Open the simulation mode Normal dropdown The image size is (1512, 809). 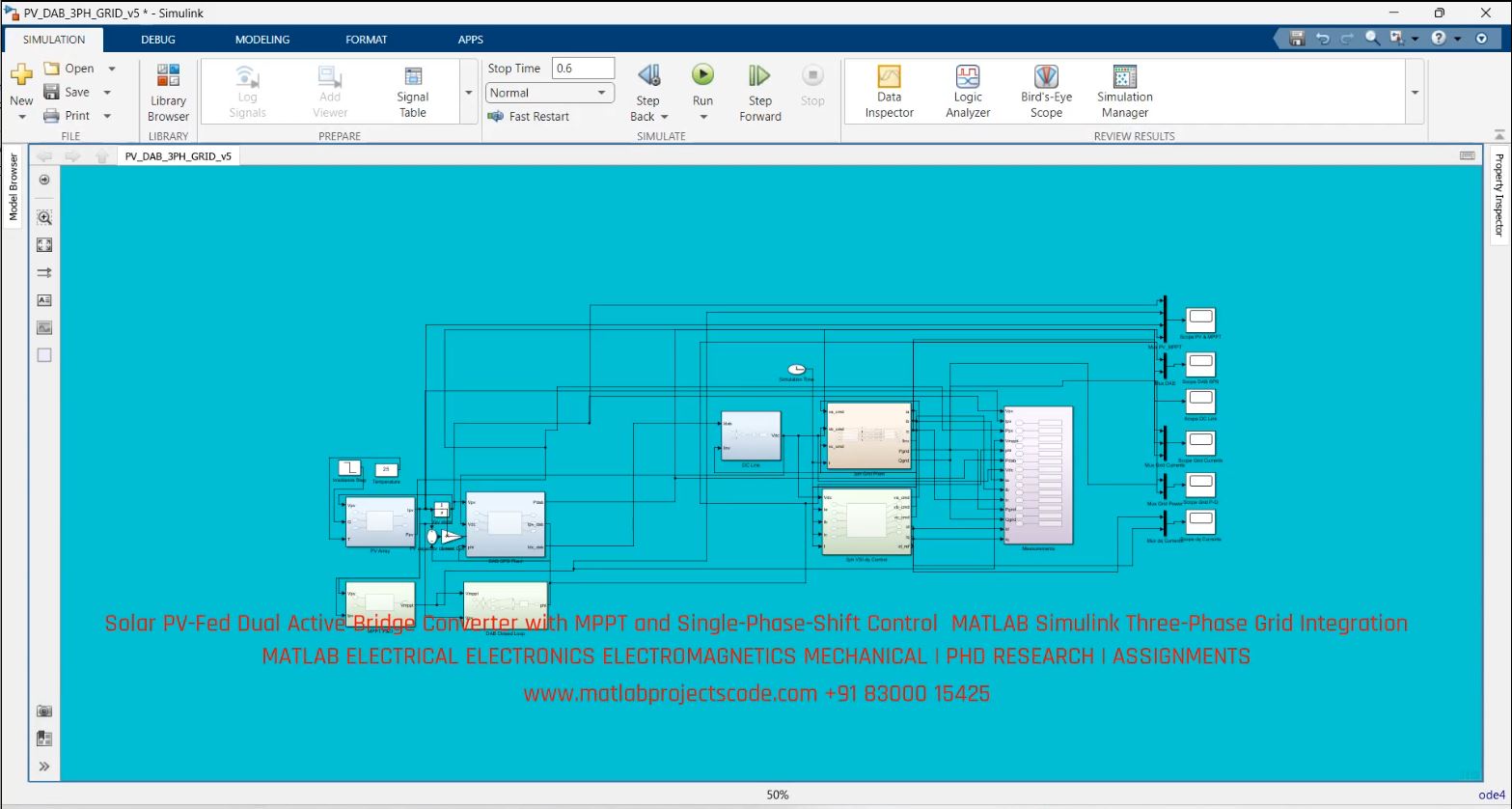click(x=550, y=93)
